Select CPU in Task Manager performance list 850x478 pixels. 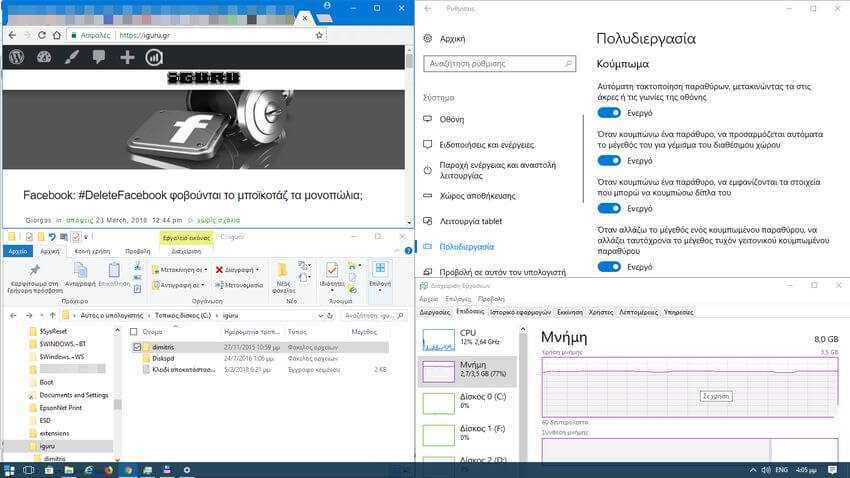pyautogui.click(x=468, y=339)
